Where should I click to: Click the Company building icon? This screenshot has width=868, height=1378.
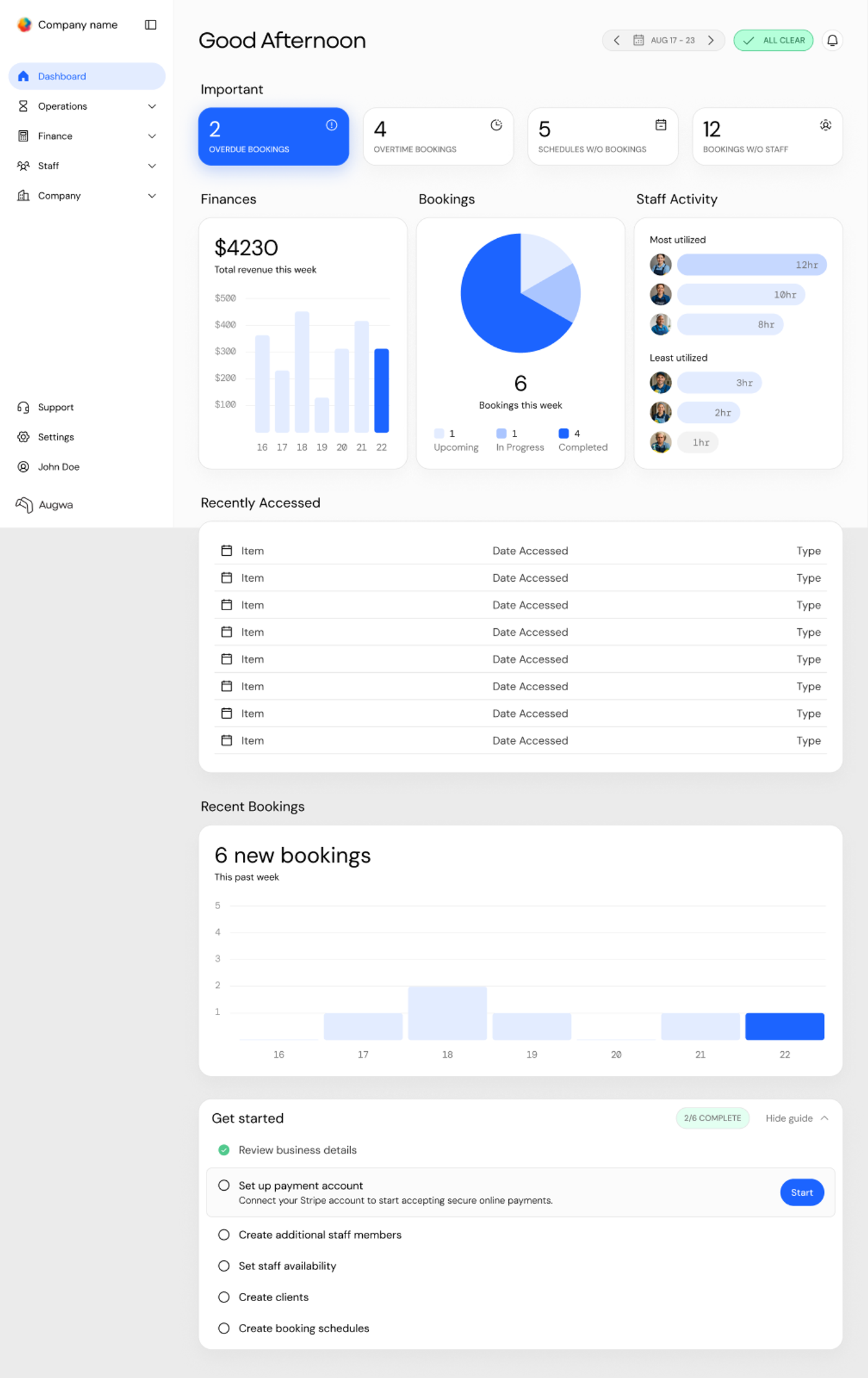pyautogui.click(x=24, y=195)
